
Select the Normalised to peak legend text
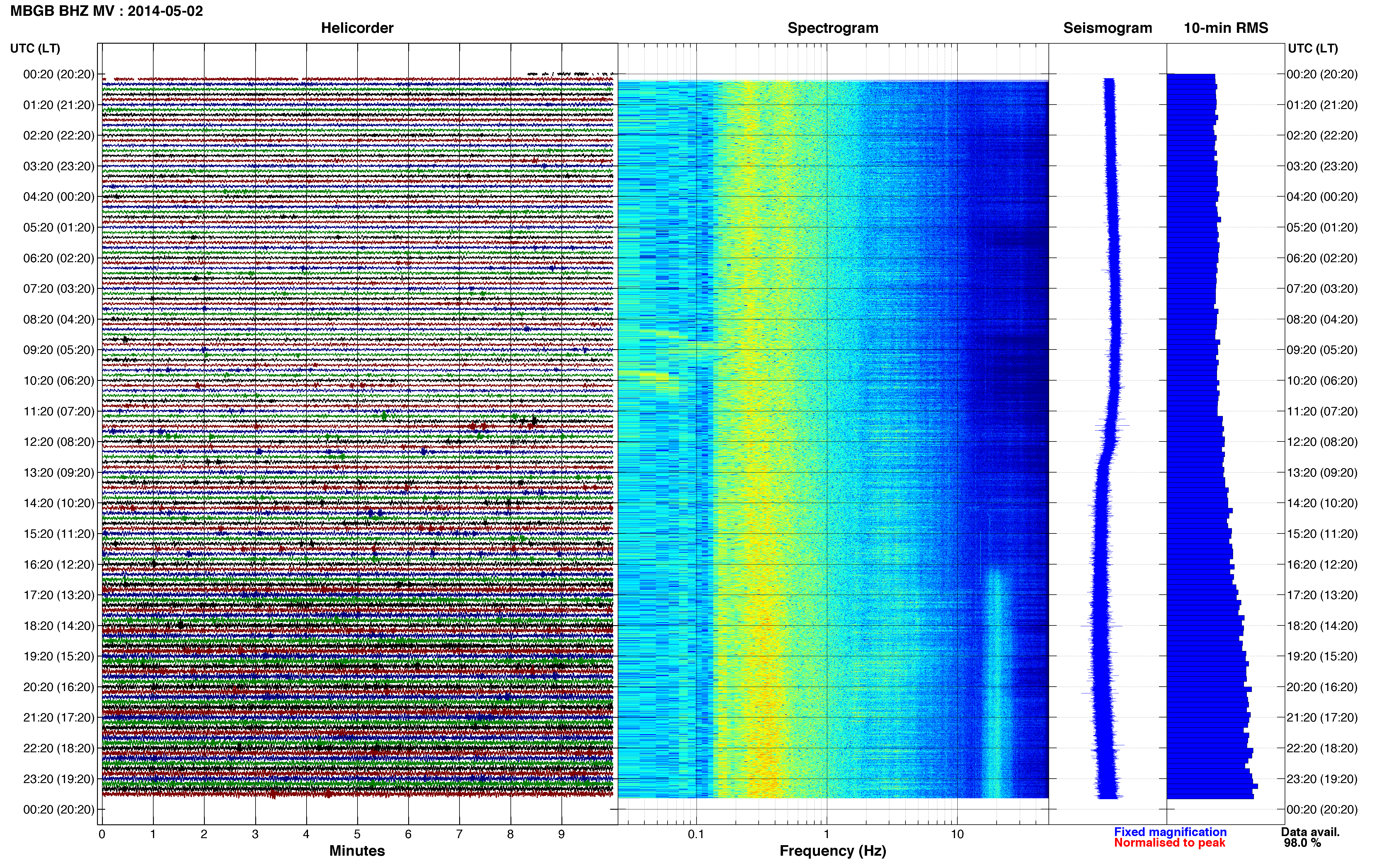coord(1169,843)
